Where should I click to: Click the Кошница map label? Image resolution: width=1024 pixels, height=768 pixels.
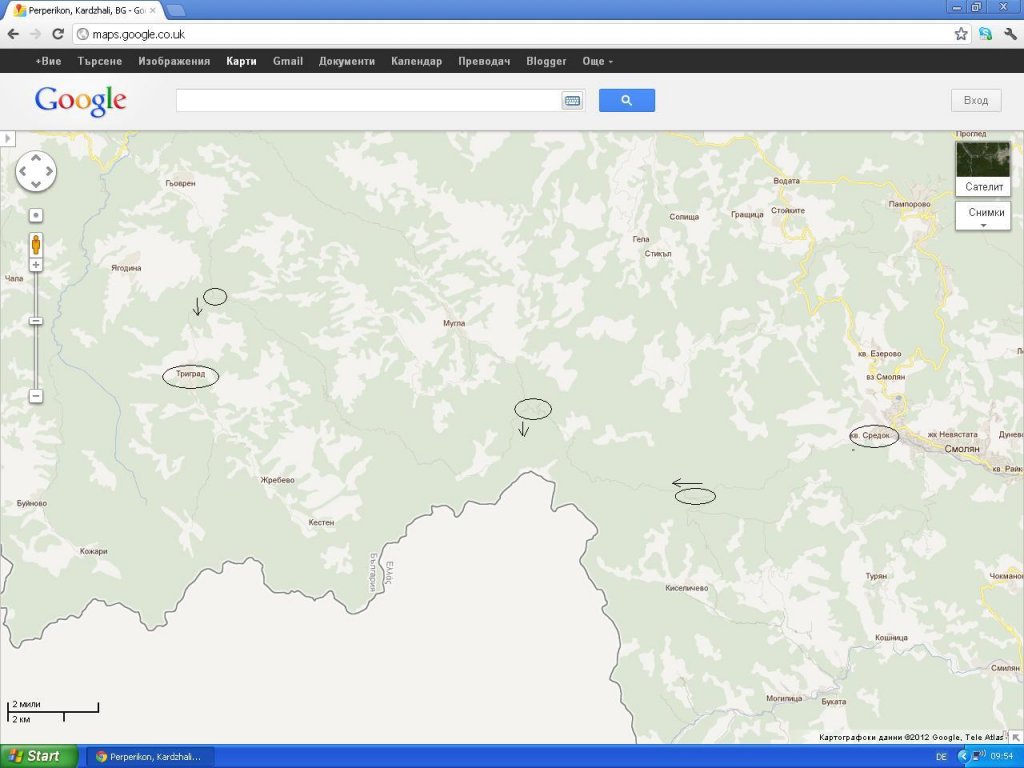pyautogui.click(x=891, y=637)
